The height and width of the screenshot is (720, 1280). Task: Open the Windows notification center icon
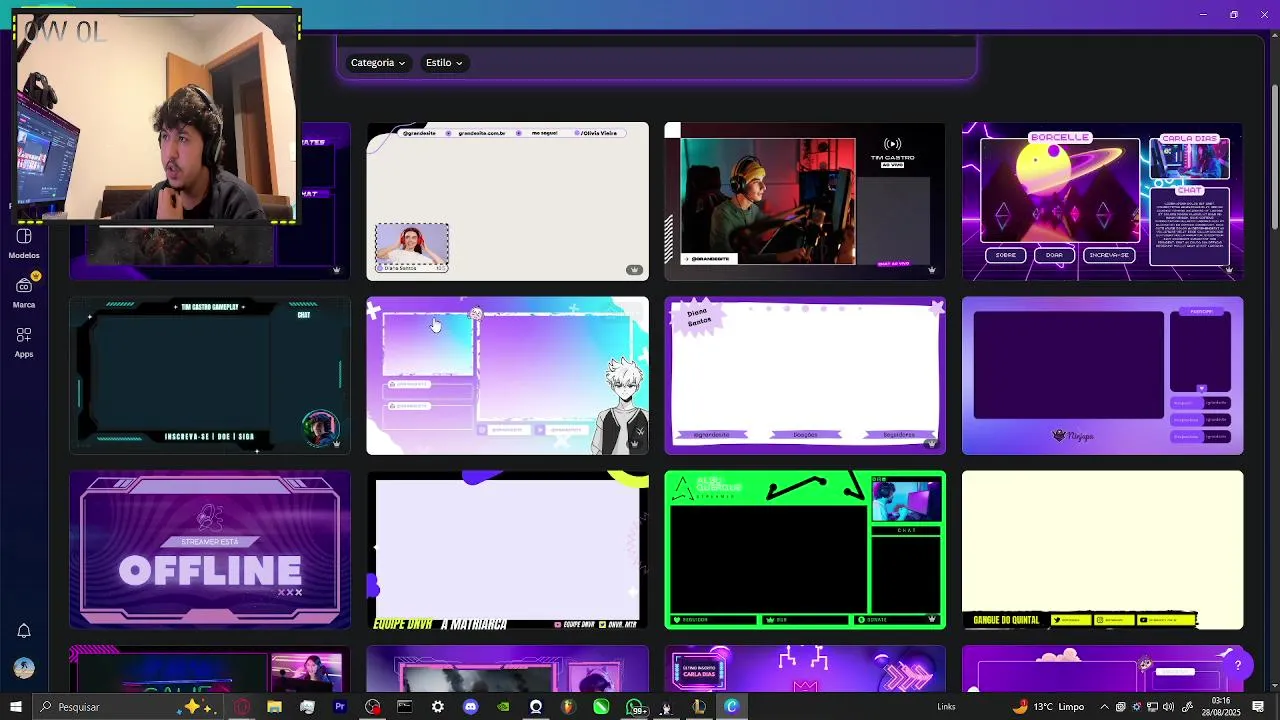[1258, 707]
